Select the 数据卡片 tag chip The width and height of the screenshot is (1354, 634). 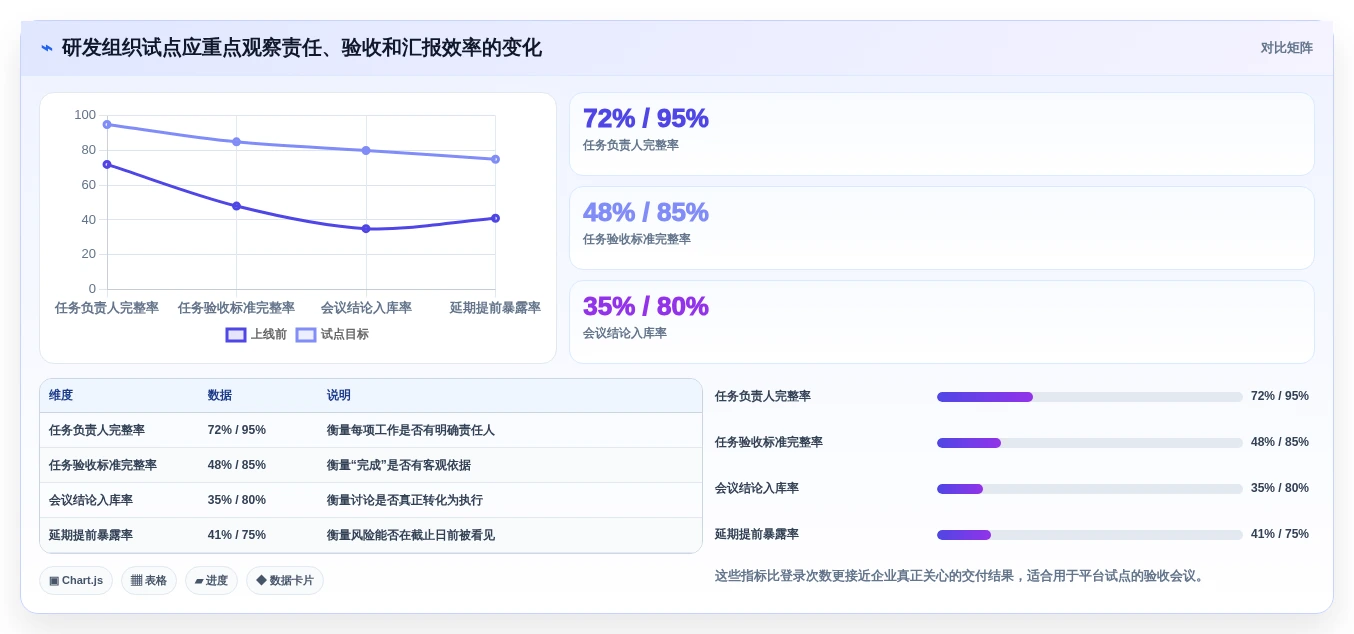[x=285, y=581]
